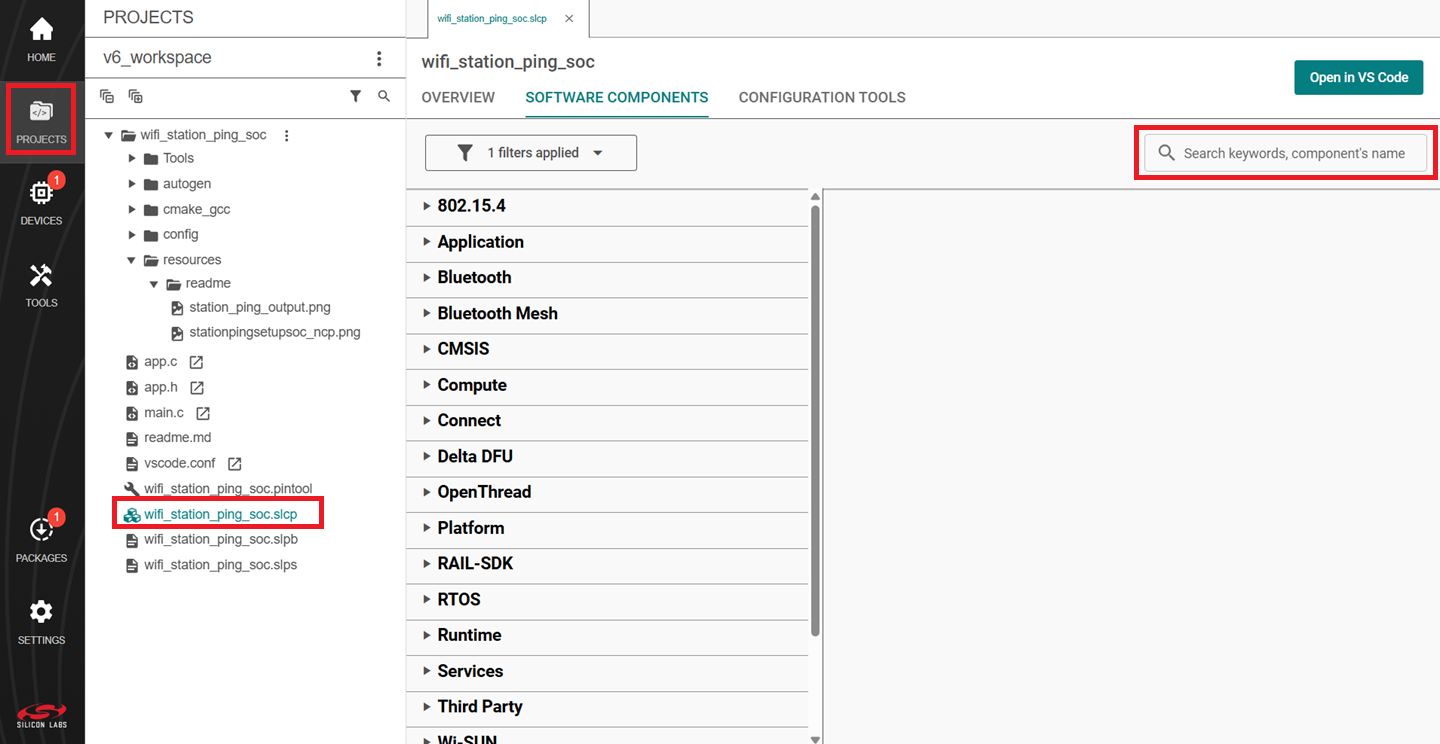Expand the Bluetooth component category
The height and width of the screenshot is (744, 1440).
474,277
